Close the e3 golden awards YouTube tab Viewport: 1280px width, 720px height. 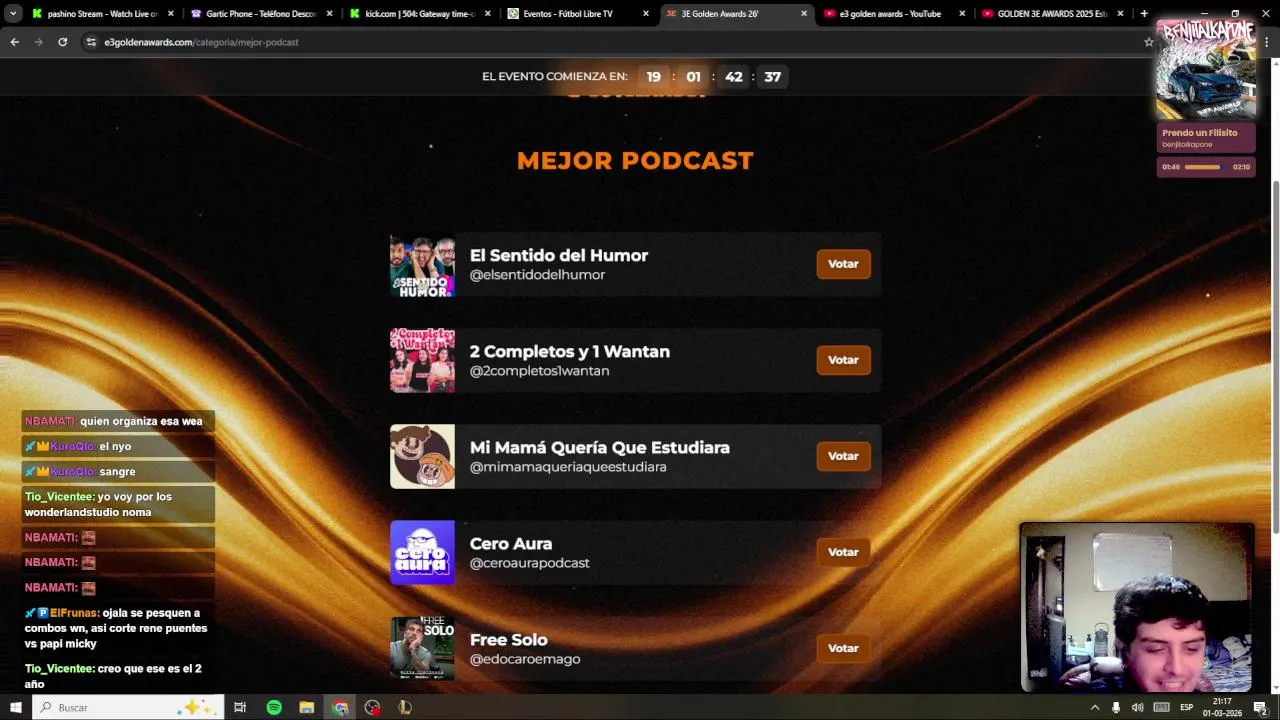[x=962, y=14]
